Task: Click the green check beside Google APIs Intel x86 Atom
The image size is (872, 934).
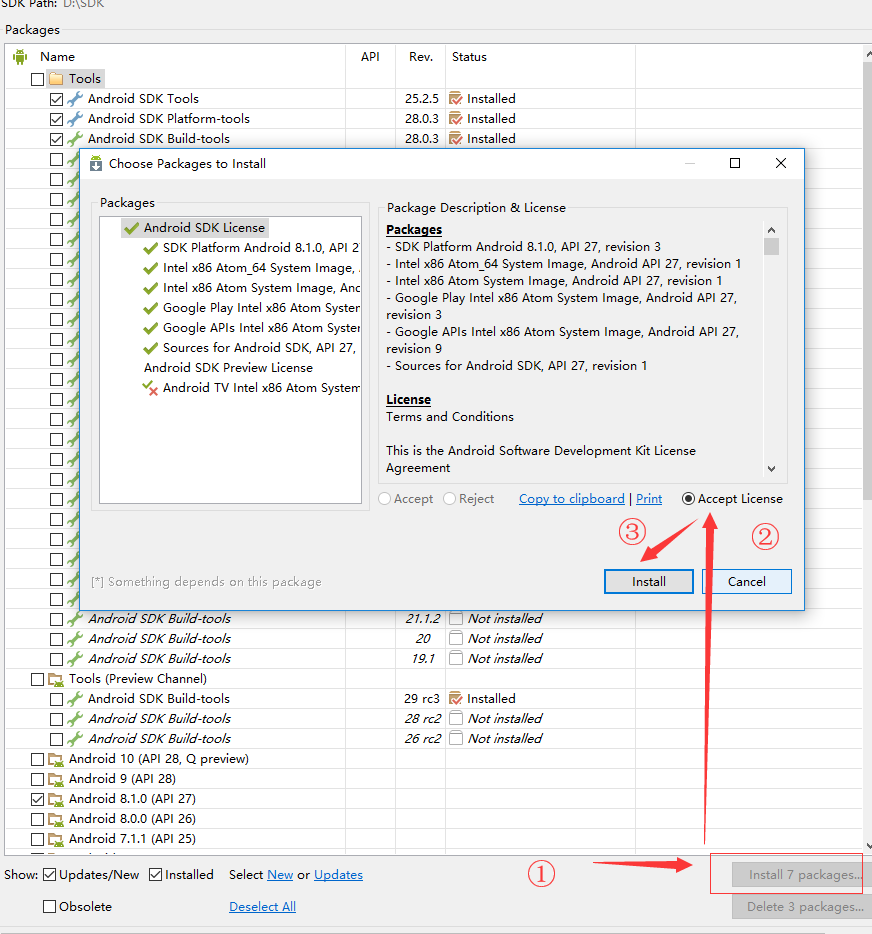Action: (x=151, y=328)
